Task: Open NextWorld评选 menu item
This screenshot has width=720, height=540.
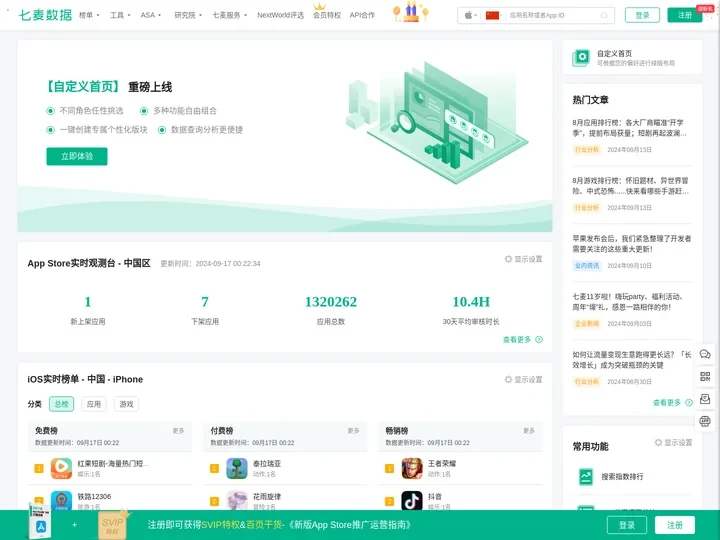Action: point(280,15)
